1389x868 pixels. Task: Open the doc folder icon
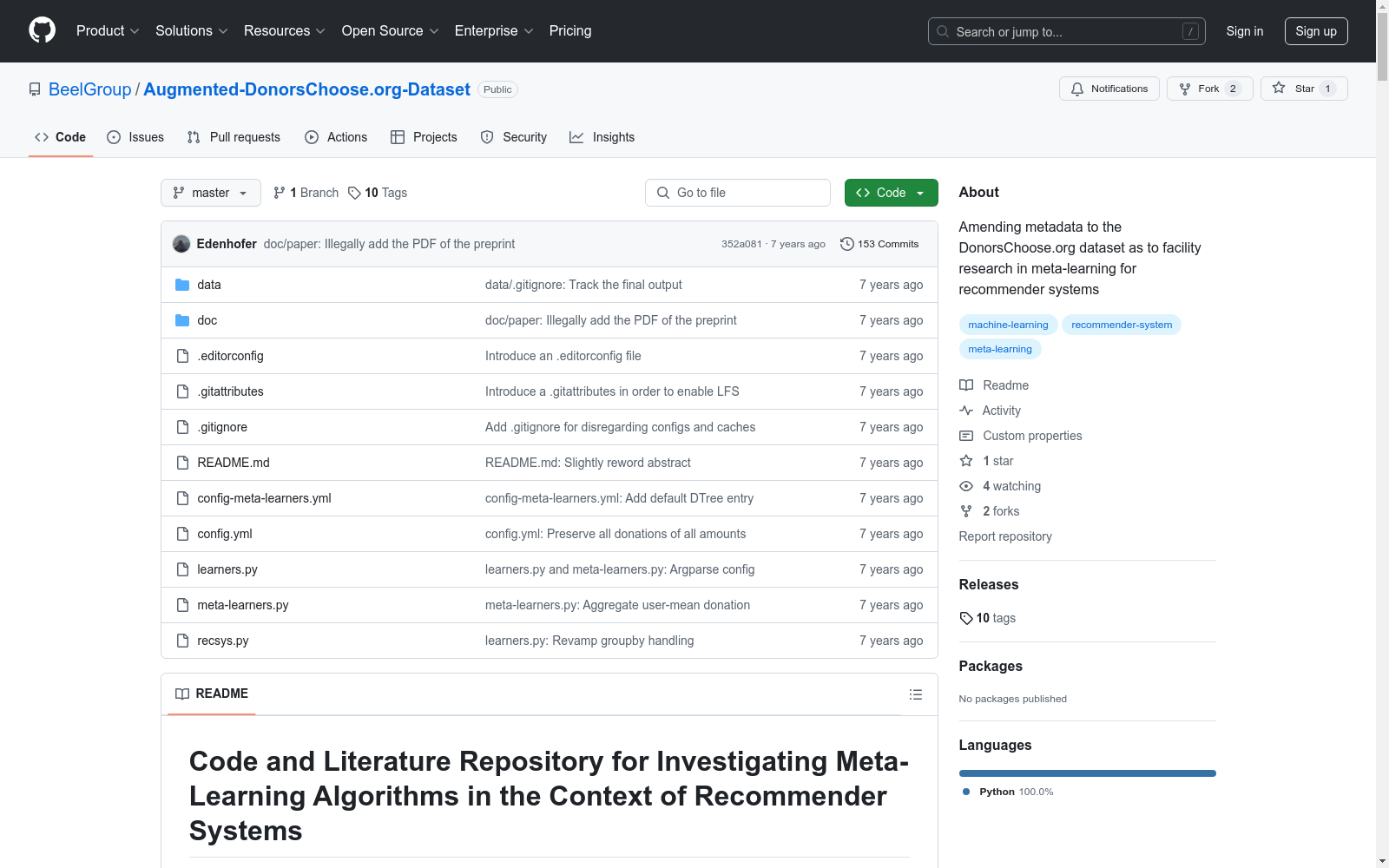point(182,320)
